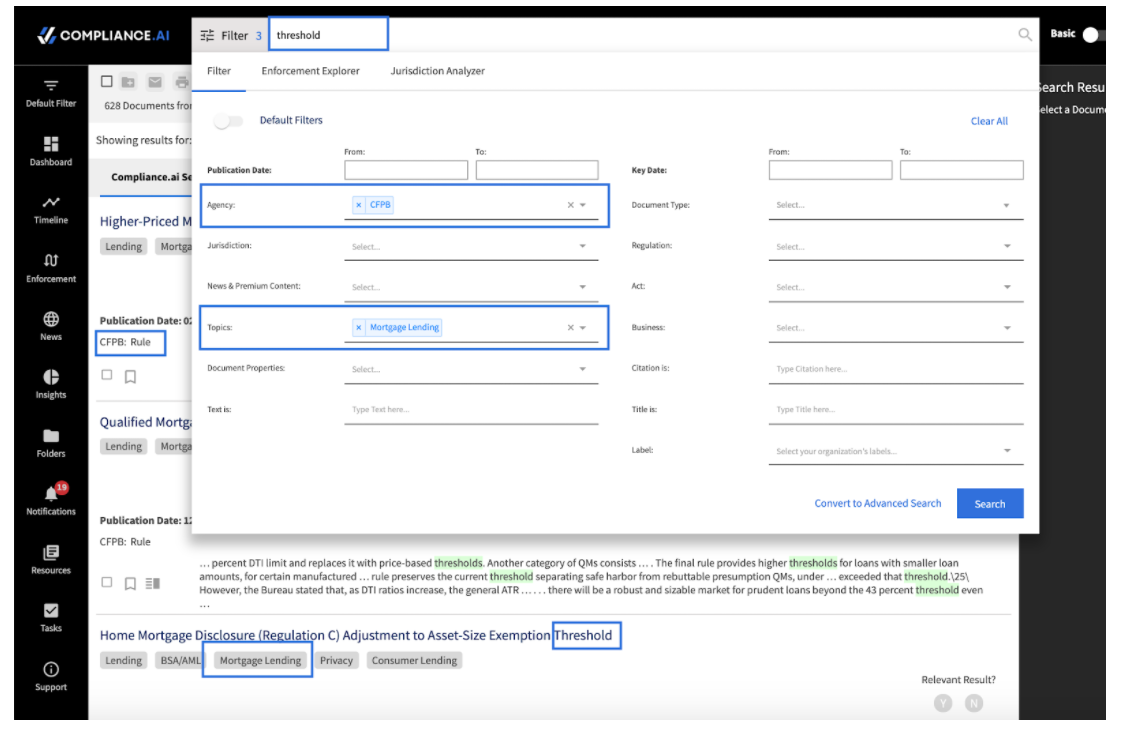Click the Consumer Lending topic tag

[x=414, y=660]
